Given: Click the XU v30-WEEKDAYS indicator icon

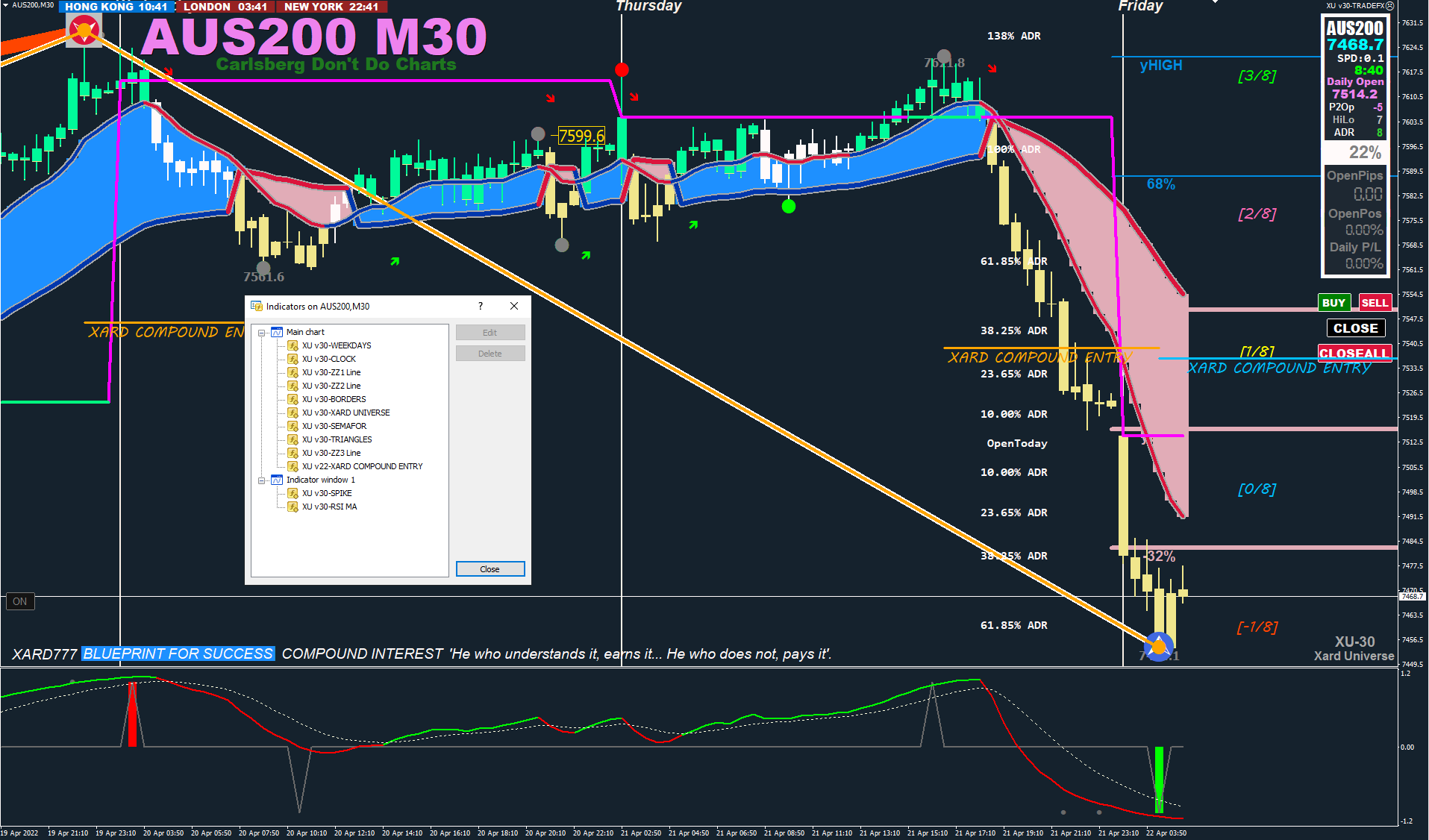Looking at the screenshot, I should coord(293,345).
